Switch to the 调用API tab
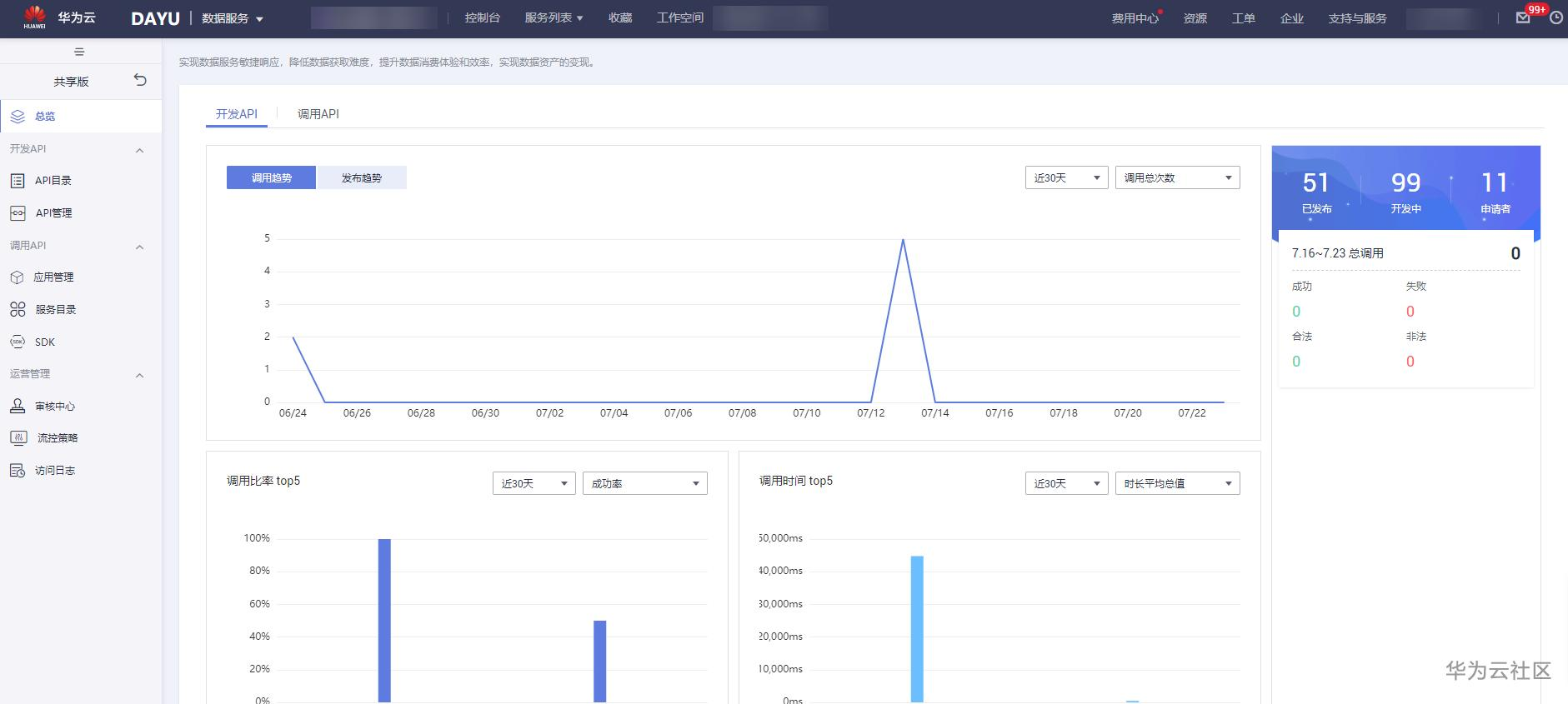Image resolution: width=1568 pixels, height=704 pixels. coord(318,114)
